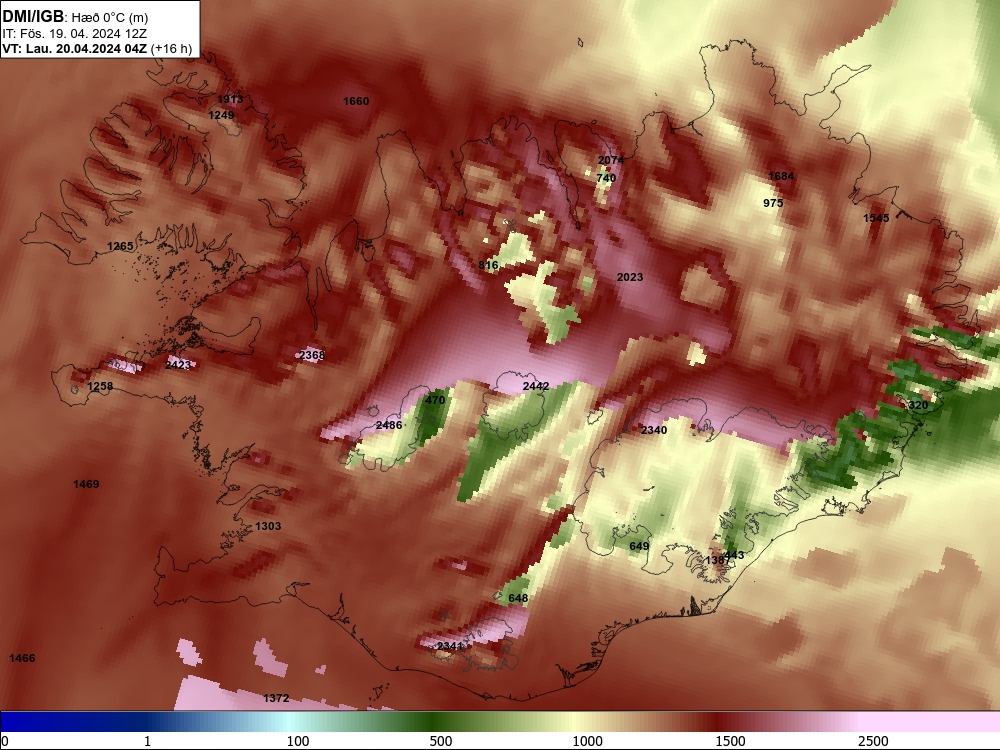Click the 320 height label

pos(918,406)
